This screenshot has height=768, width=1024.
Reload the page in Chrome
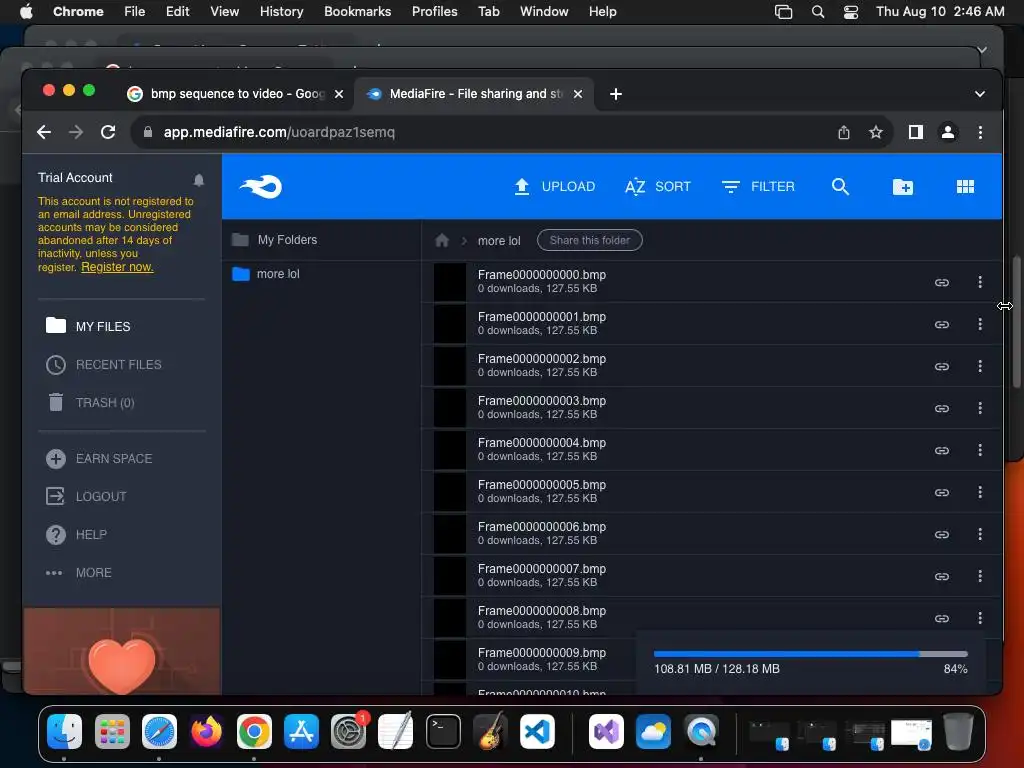(108, 132)
